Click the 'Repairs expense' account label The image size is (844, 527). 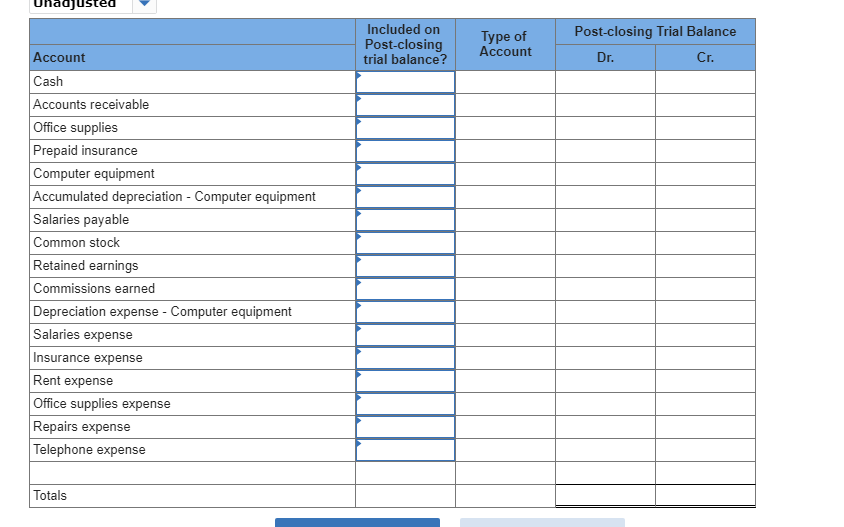tap(81, 427)
